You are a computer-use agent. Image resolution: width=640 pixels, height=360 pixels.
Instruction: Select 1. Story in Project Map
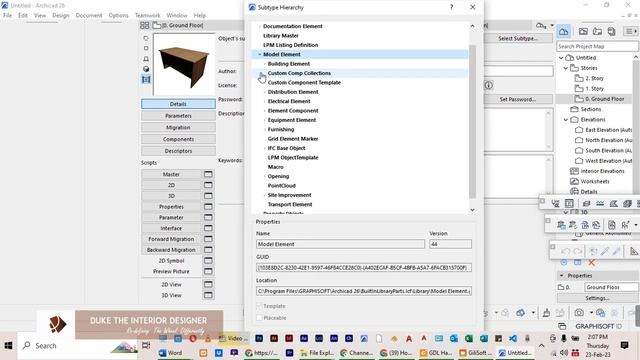tap(595, 89)
